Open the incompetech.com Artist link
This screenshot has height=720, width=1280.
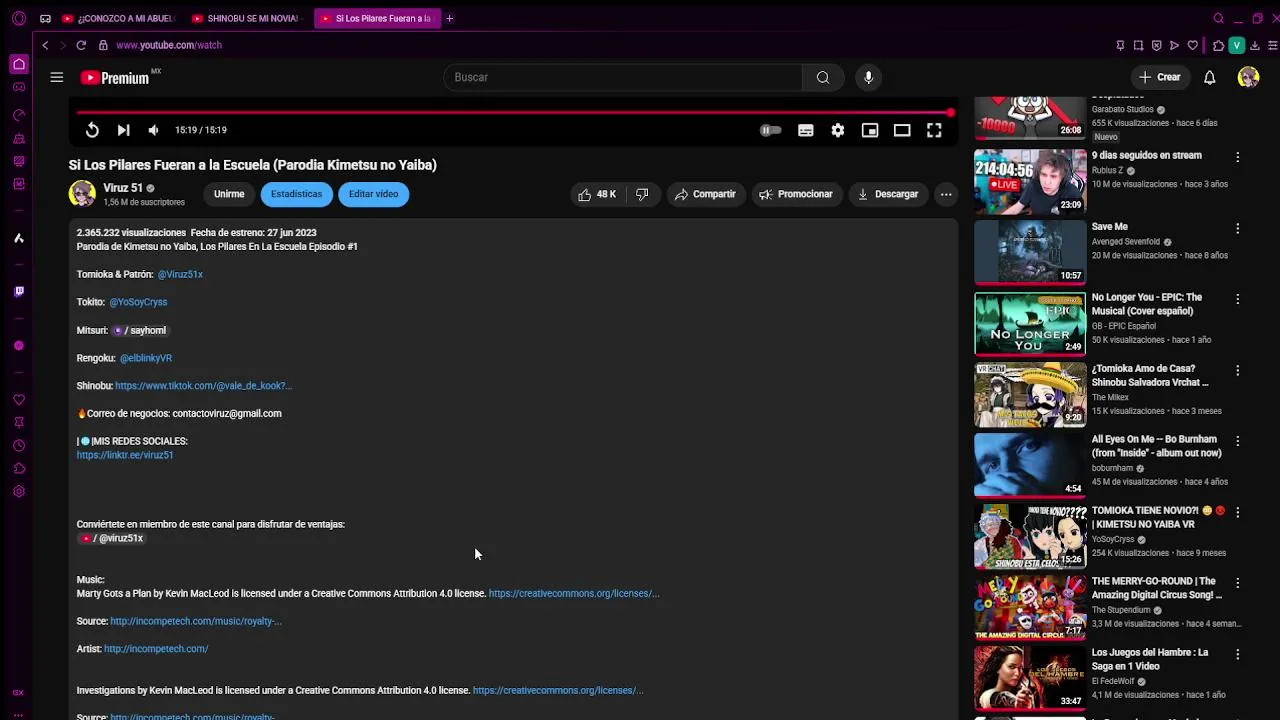coord(156,649)
